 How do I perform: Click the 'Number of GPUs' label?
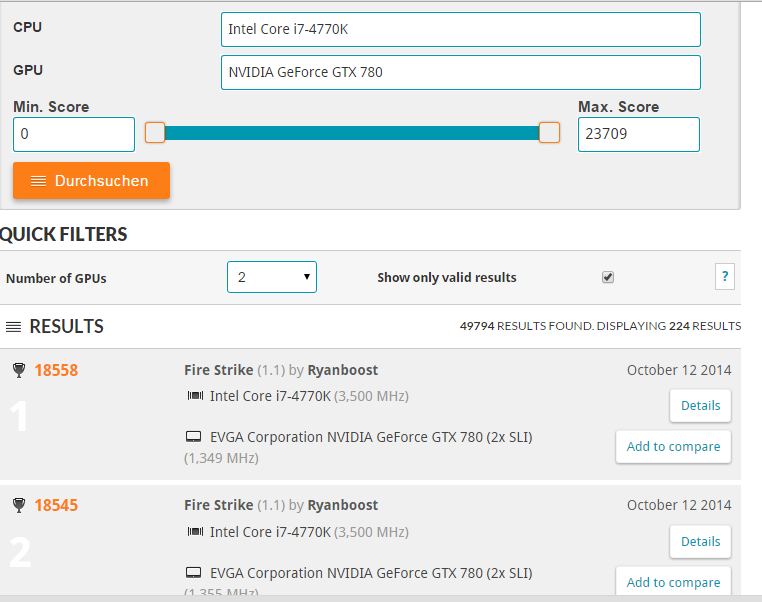pos(56,278)
